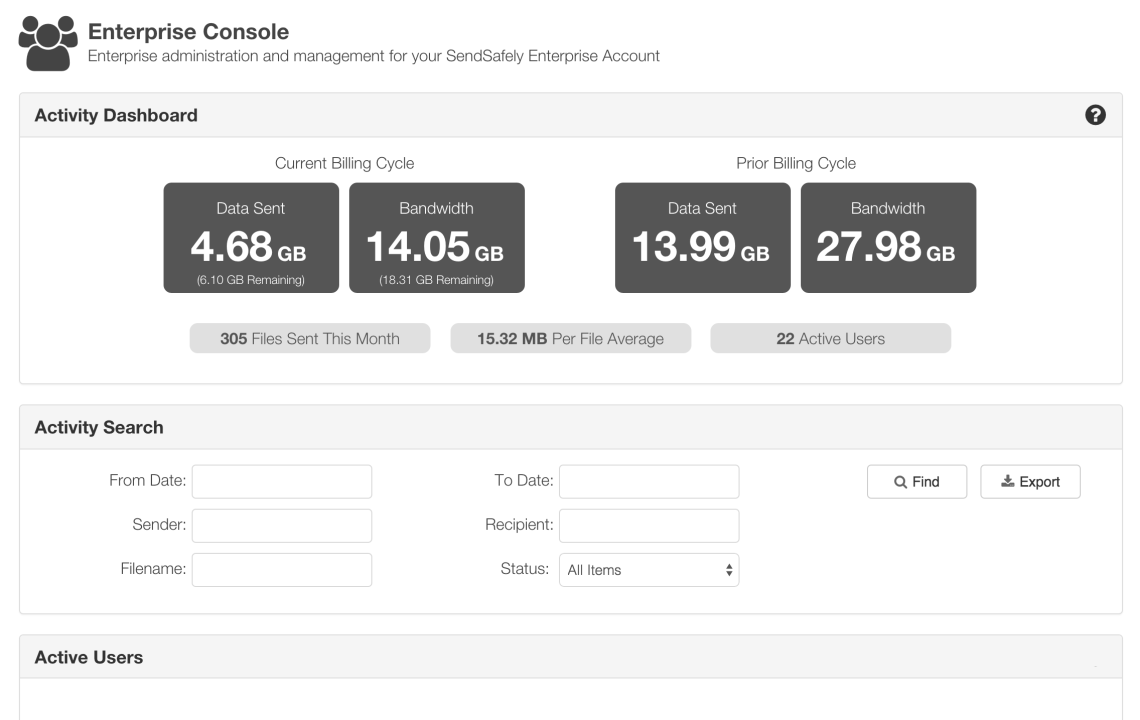Click into the To Date field
Screen dimensions: 1140x720
tap(649, 481)
